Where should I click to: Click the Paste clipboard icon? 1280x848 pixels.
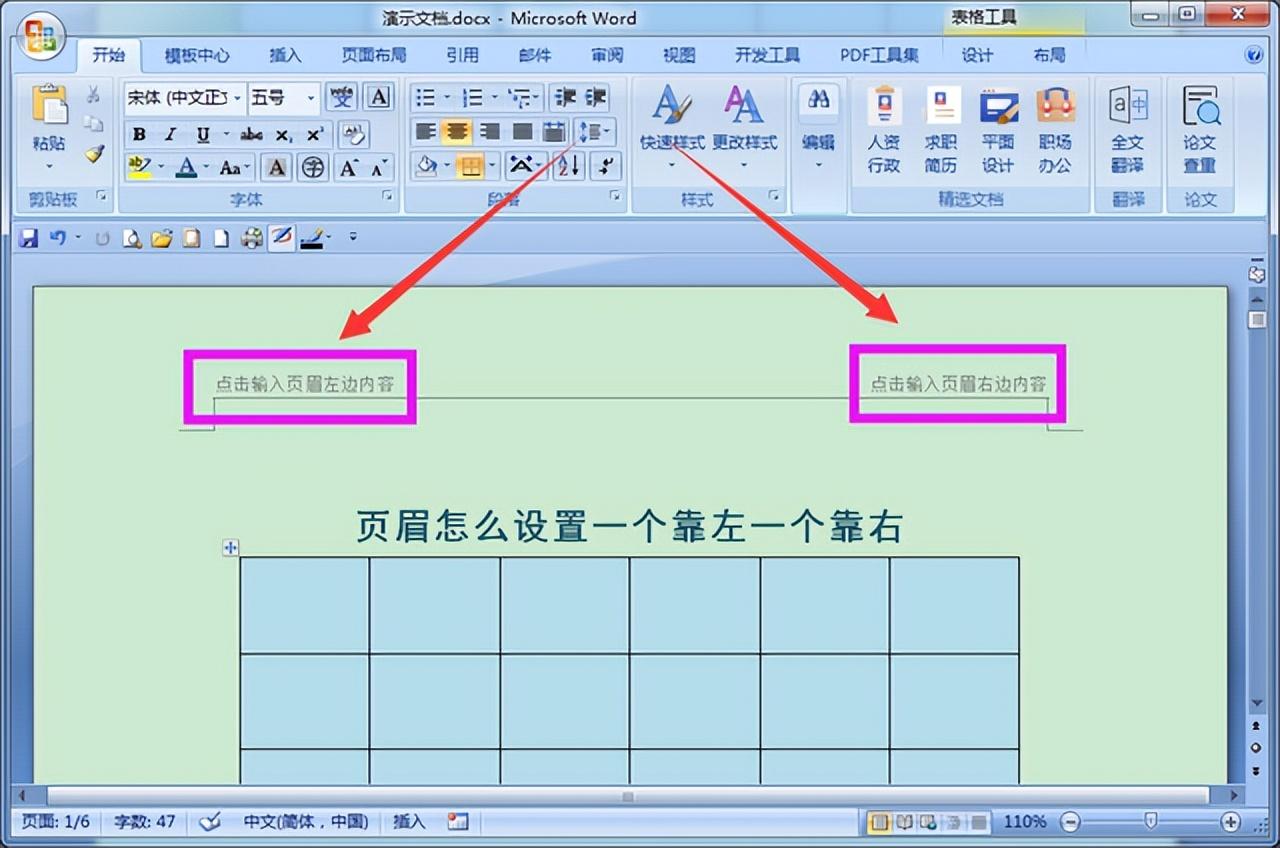tap(48, 105)
